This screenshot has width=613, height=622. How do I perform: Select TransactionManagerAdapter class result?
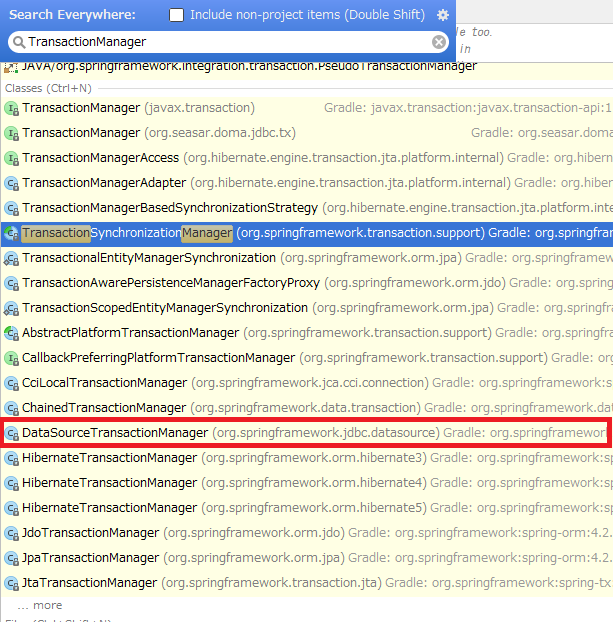307,183
